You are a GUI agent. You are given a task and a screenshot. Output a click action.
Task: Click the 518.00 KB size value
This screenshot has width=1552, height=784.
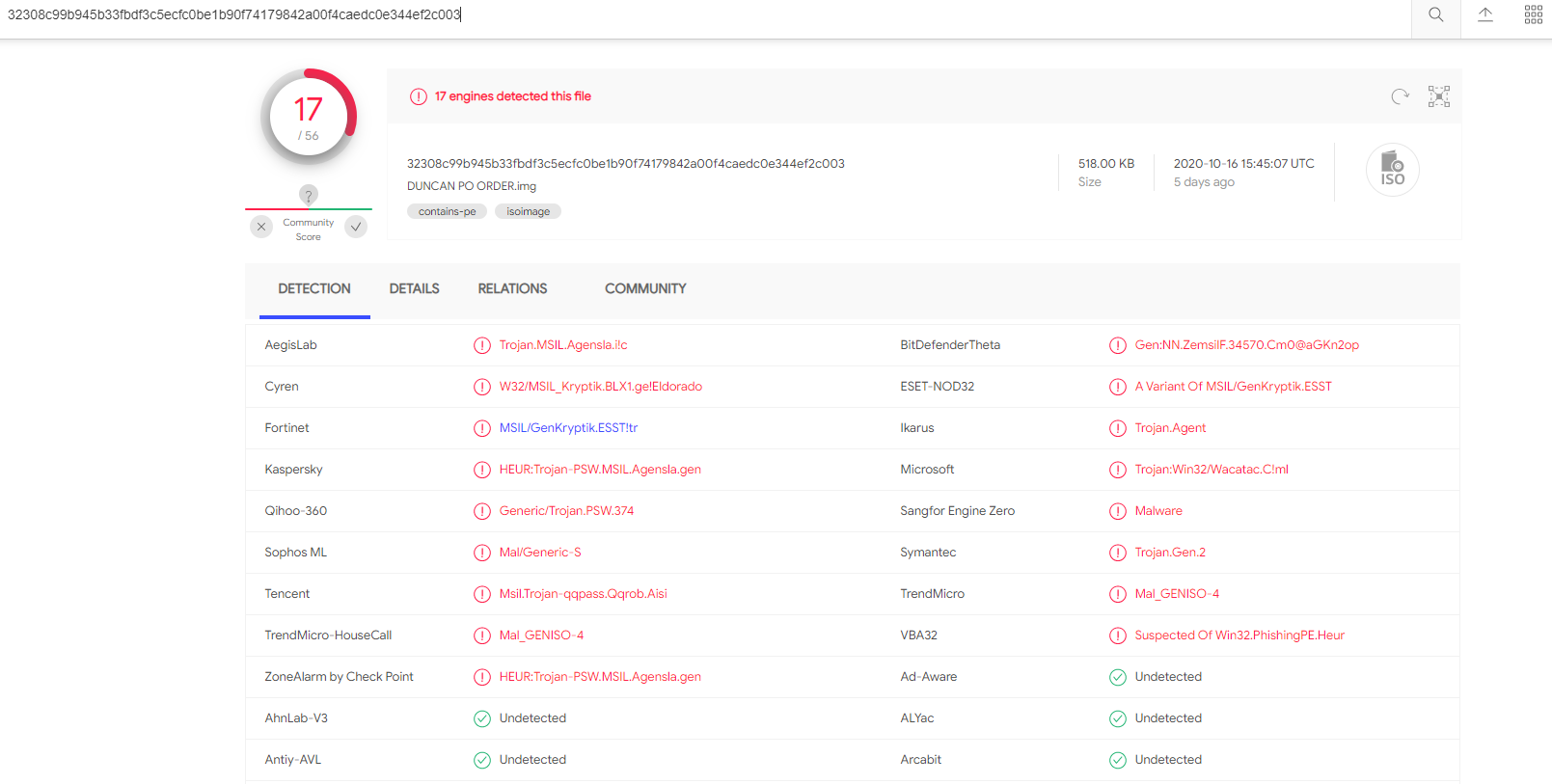(1106, 164)
